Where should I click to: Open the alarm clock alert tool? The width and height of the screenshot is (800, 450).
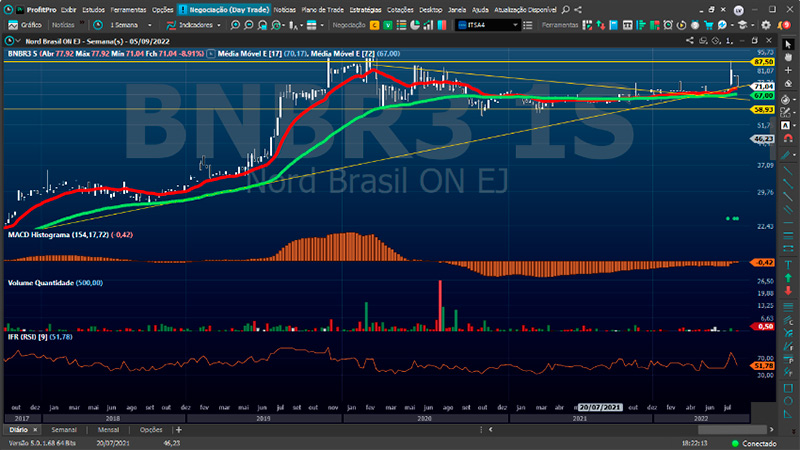pyautogui.click(x=668, y=25)
